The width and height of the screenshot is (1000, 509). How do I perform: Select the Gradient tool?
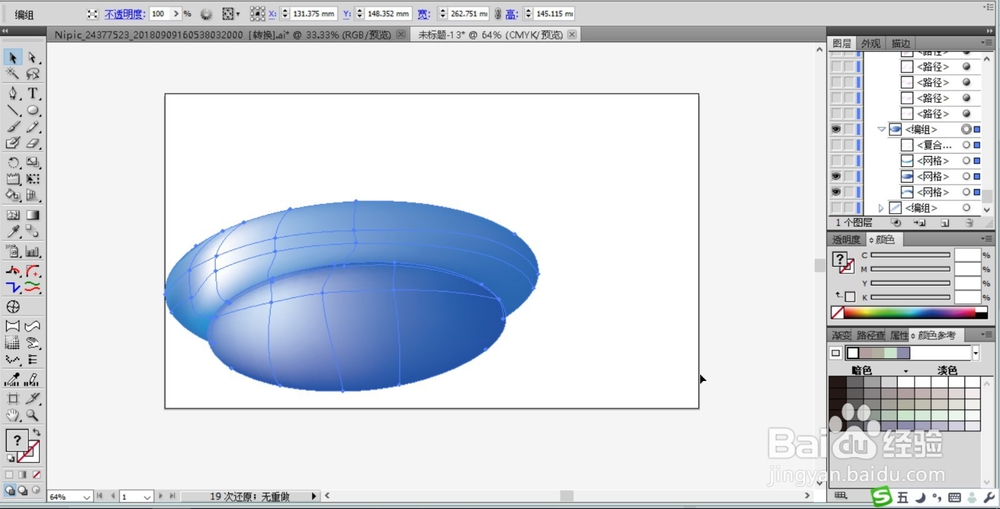click(33, 215)
